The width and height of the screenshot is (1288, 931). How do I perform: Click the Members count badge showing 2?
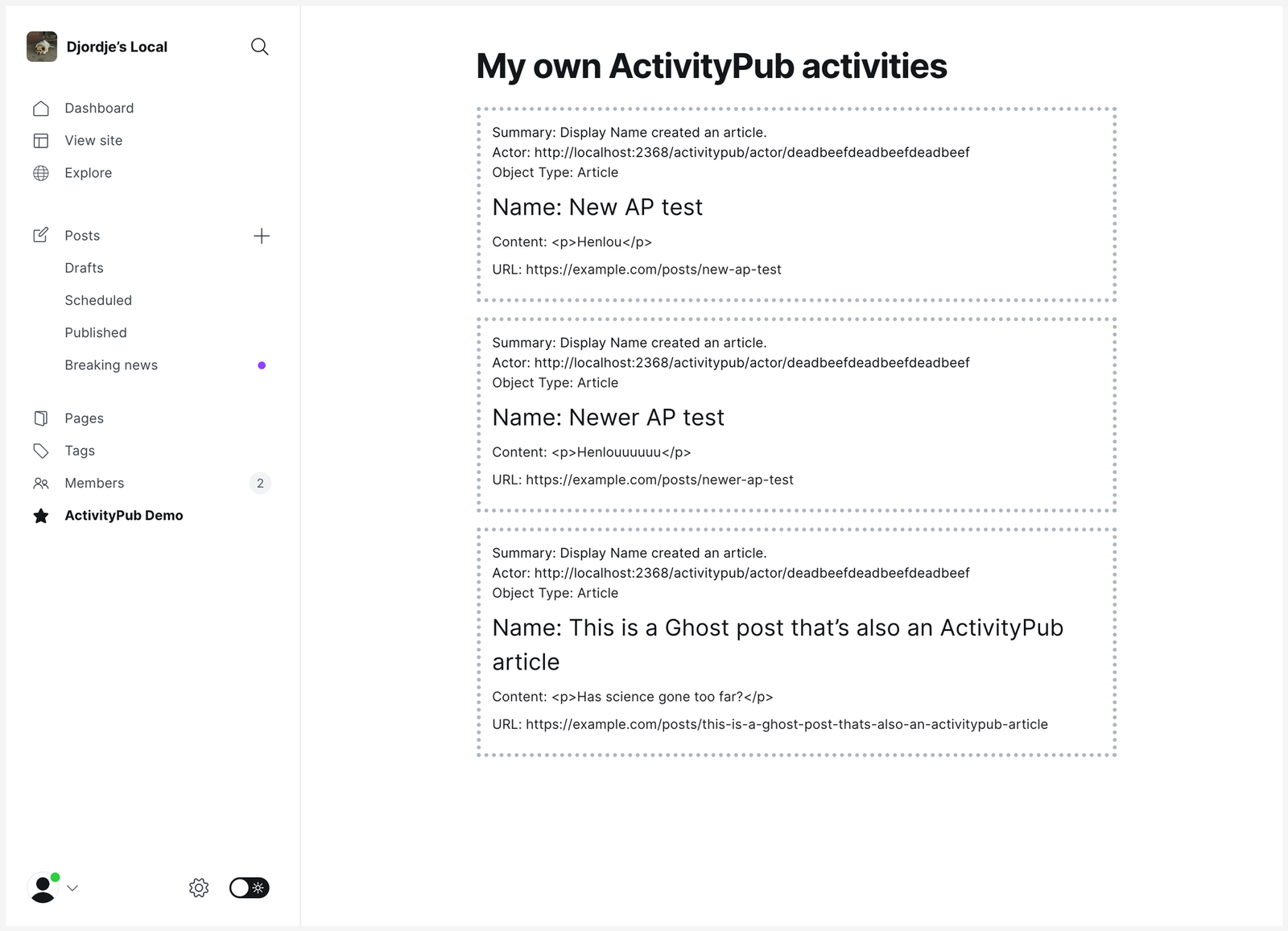click(x=259, y=483)
